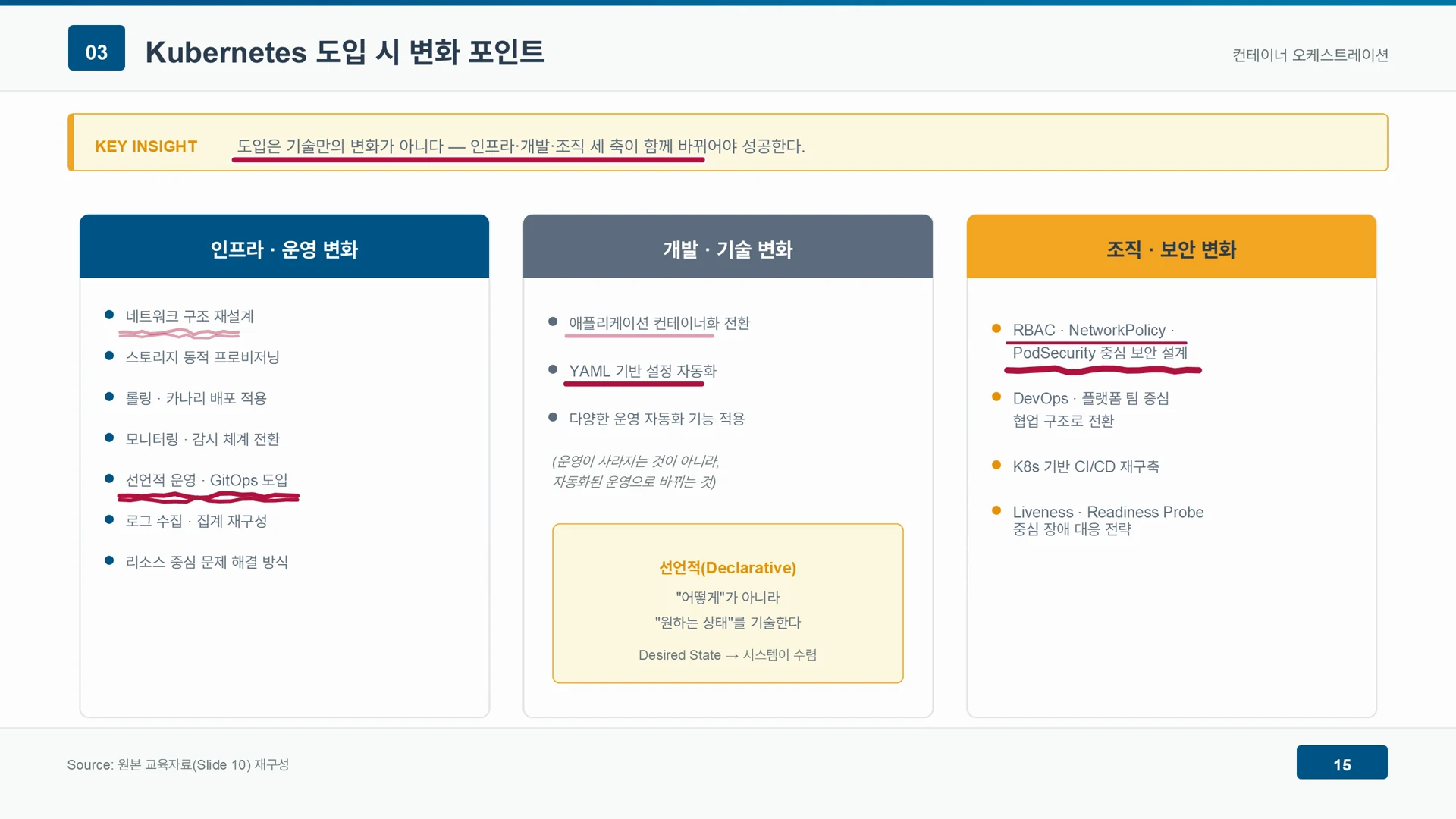Click the italic note '(운영이 사라지는 것이 아니라,'

(635, 461)
